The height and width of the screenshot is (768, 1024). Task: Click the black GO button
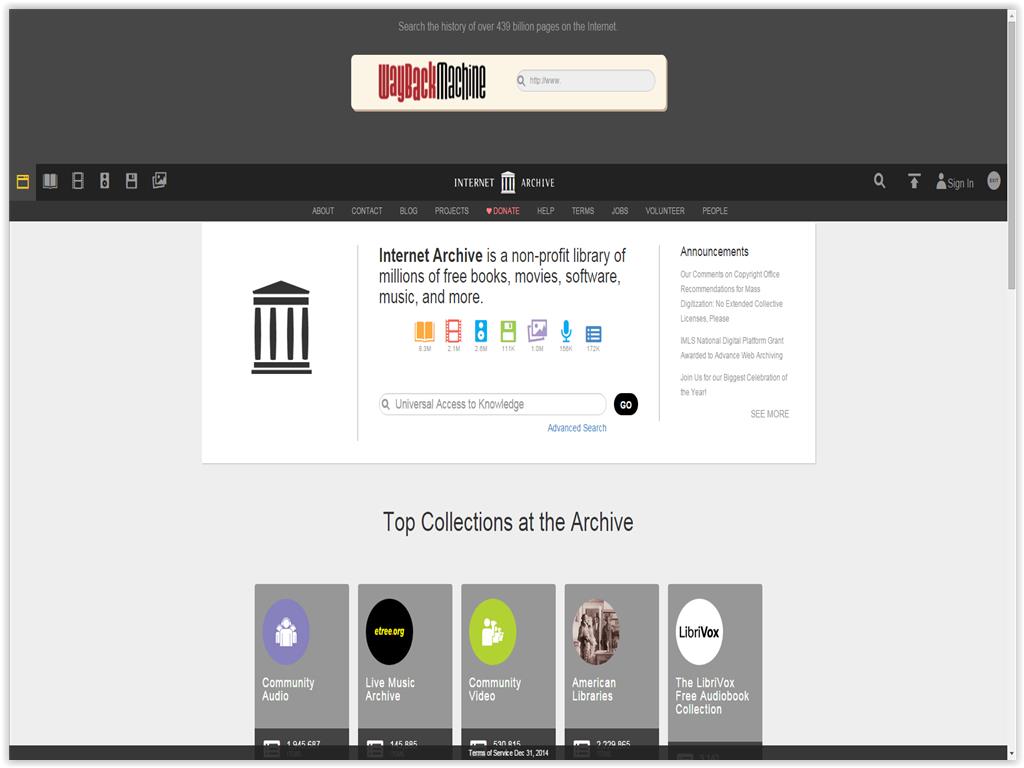(626, 404)
